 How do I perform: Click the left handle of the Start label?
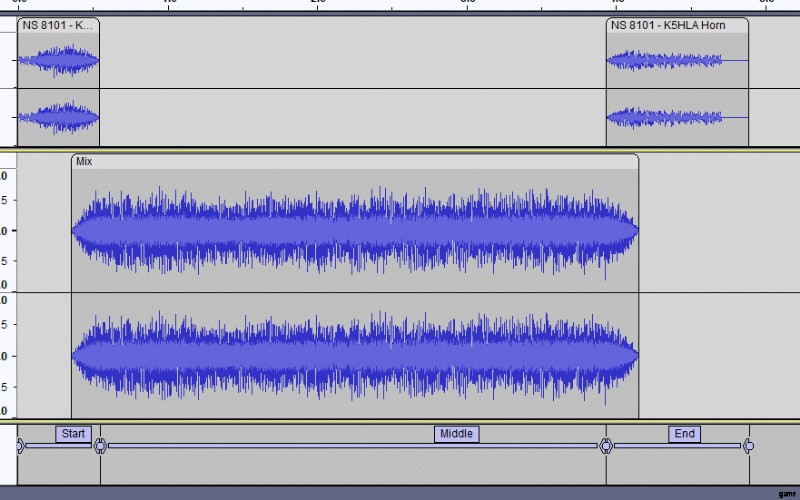[x=19, y=446]
